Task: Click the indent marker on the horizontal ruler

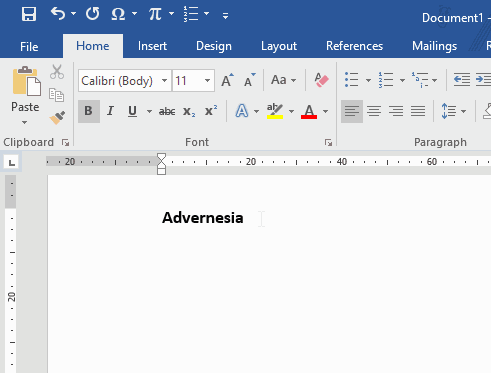Action: pos(161,164)
